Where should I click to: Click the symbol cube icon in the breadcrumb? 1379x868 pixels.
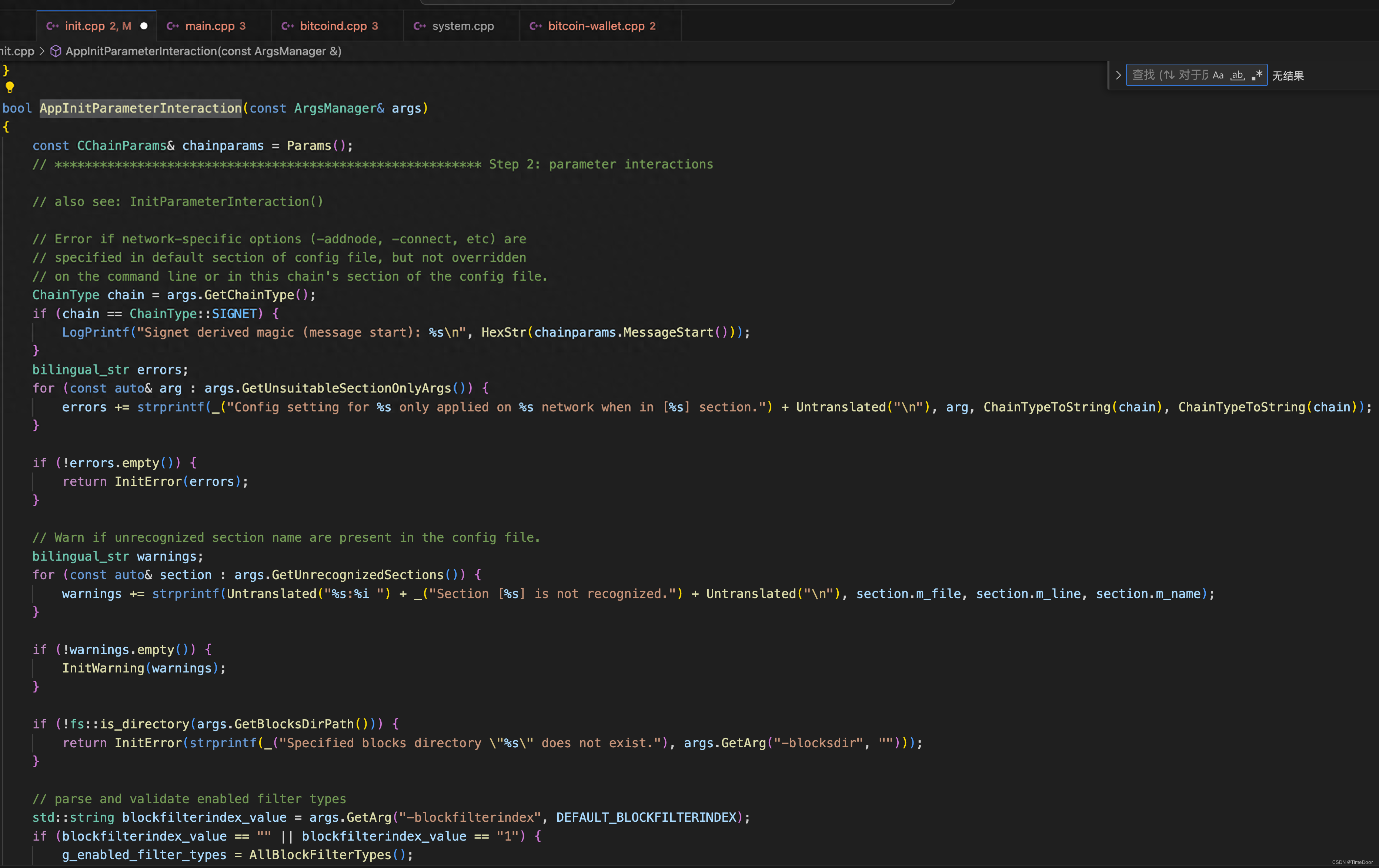[x=56, y=51]
